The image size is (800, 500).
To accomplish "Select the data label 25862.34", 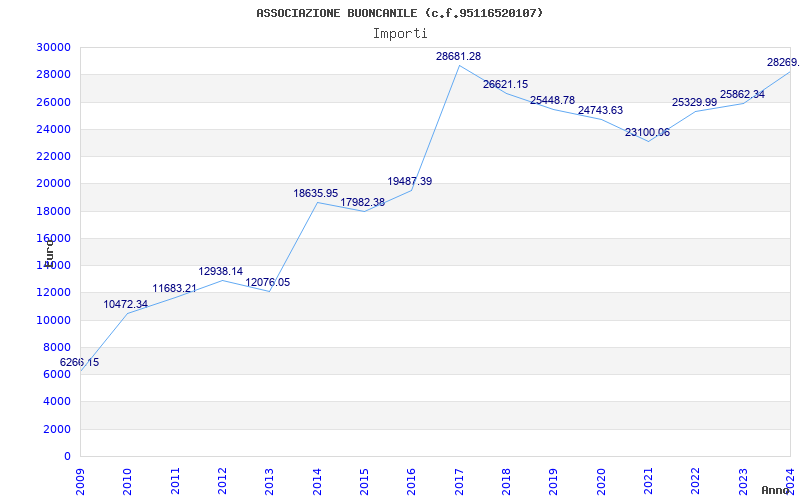I will 742,94.
